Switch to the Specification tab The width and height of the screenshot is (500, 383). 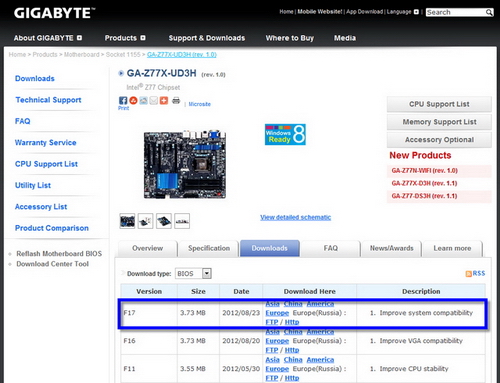pyautogui.click(x=209, y=248)
